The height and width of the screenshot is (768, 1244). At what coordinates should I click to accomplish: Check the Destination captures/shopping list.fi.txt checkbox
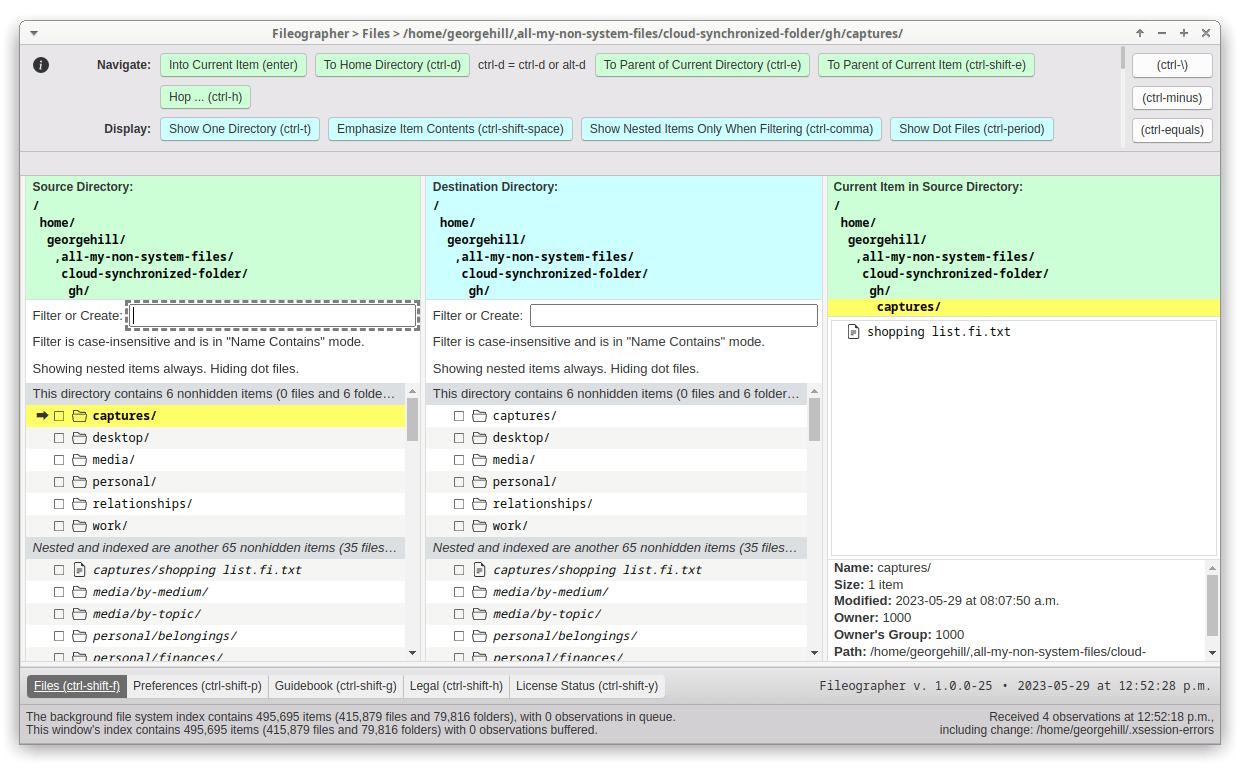click(459, 570)
